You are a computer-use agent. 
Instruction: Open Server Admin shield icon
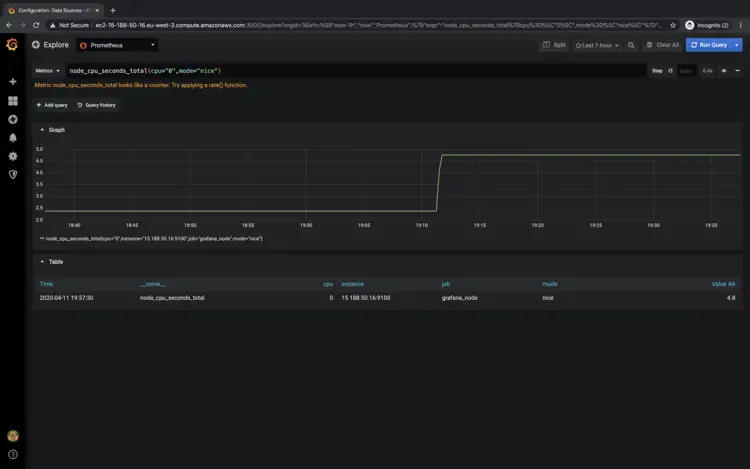pyautogui.click(x=13, y=175)
